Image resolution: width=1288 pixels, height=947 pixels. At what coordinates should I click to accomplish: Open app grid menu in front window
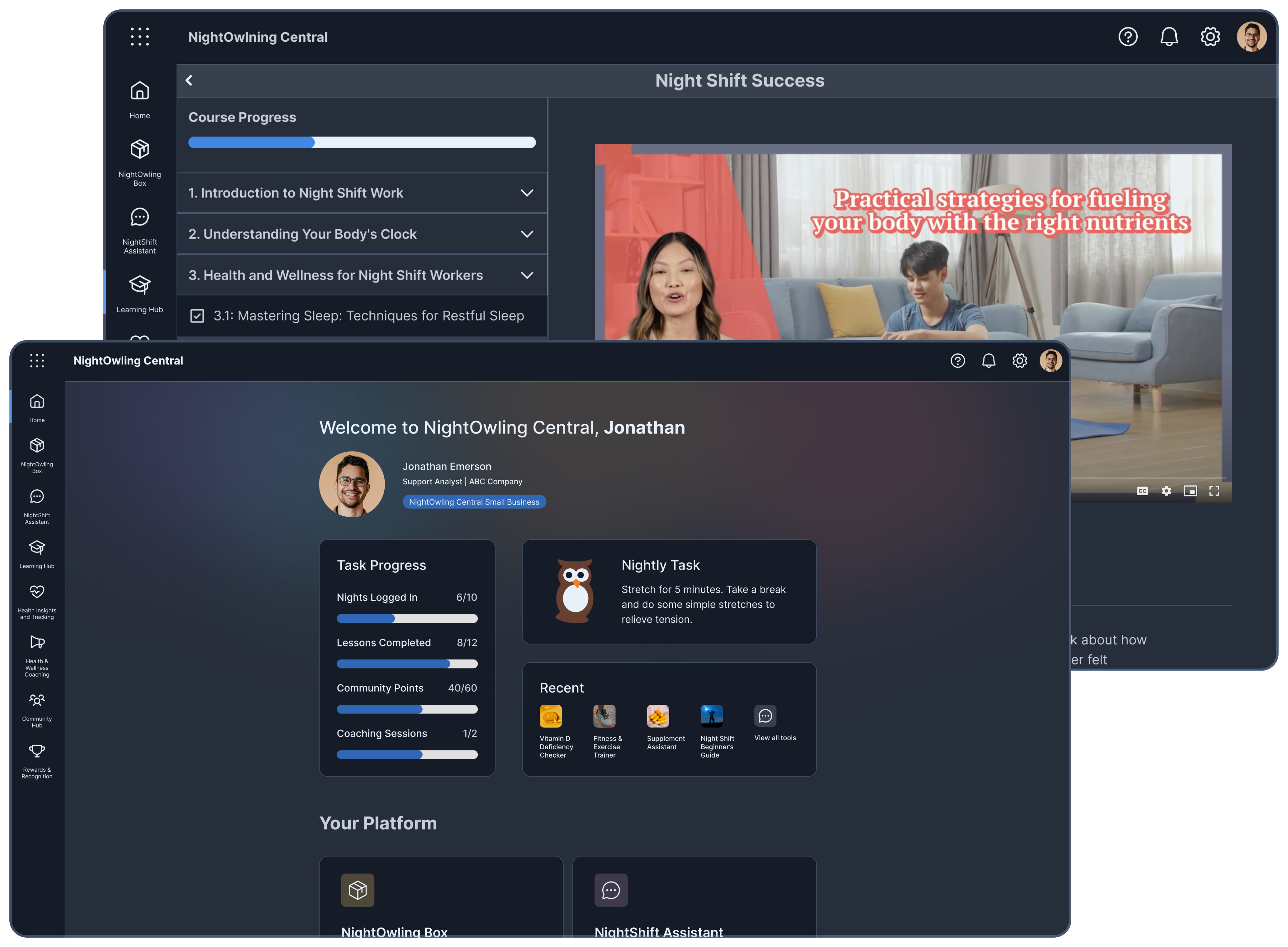coord(37,361)
